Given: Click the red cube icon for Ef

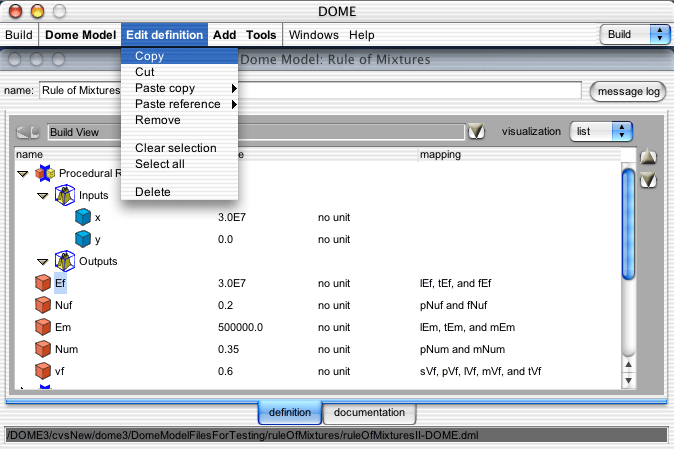Looking at the screenshot, I should (x=43, y=283).
